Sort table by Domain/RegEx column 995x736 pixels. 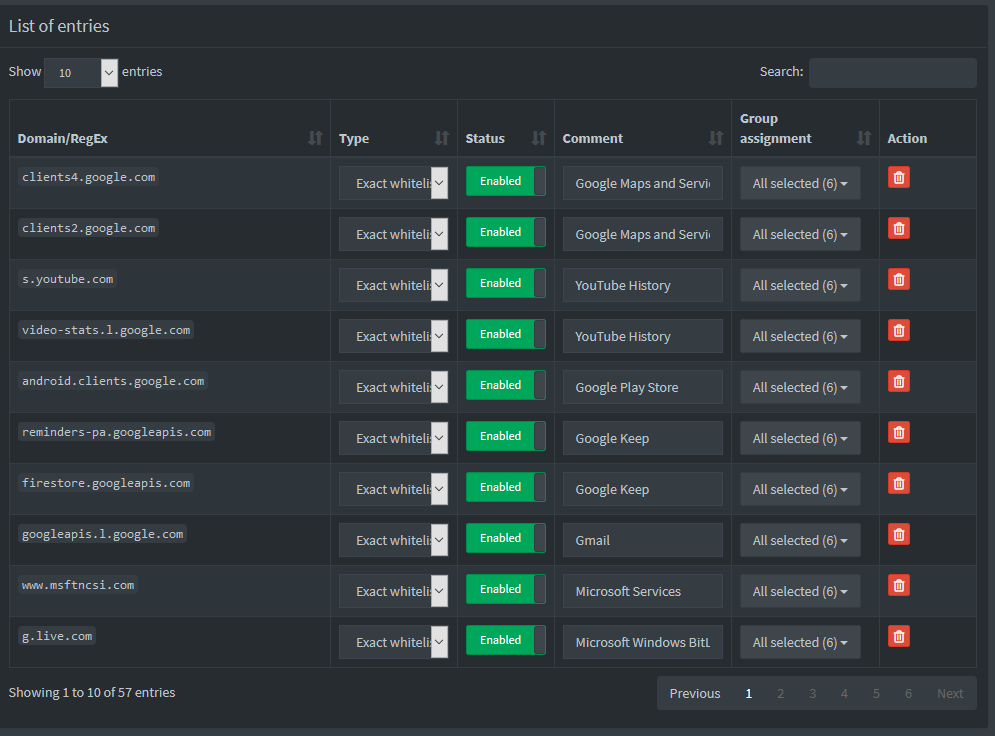169,128
